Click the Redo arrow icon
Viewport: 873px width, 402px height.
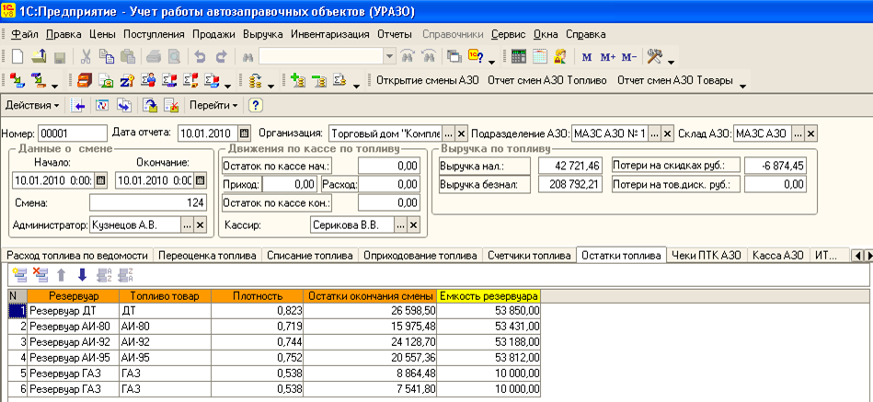[221, 56]
